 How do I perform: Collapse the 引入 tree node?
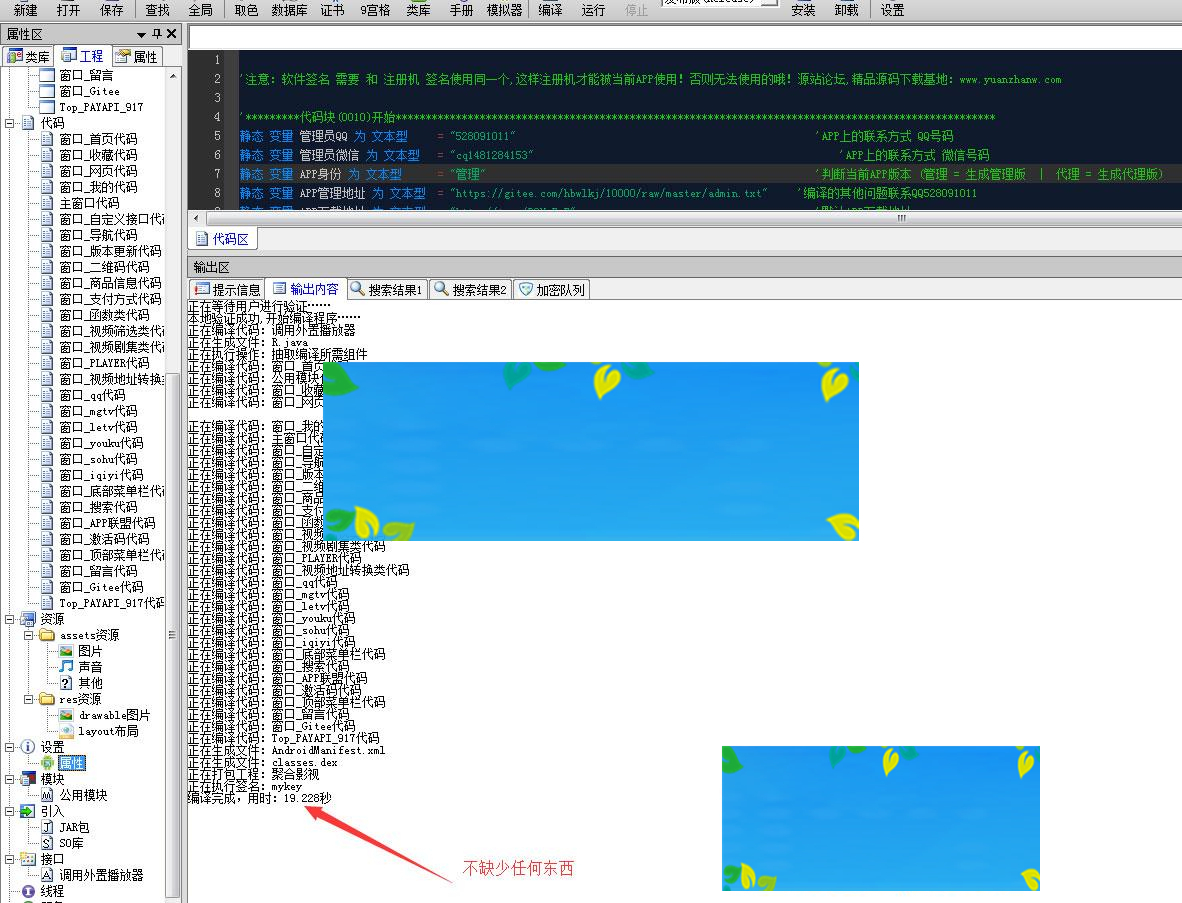tap(9, 811)
